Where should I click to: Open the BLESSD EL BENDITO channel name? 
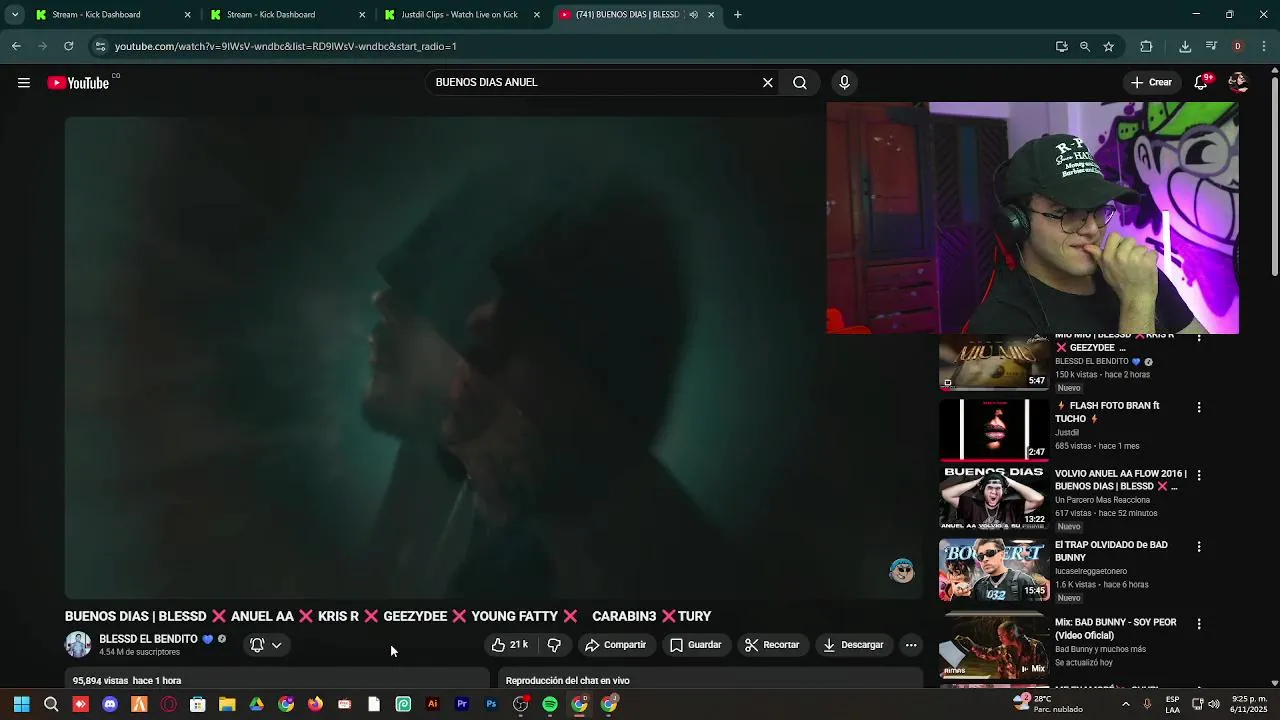tap(148, 639)
